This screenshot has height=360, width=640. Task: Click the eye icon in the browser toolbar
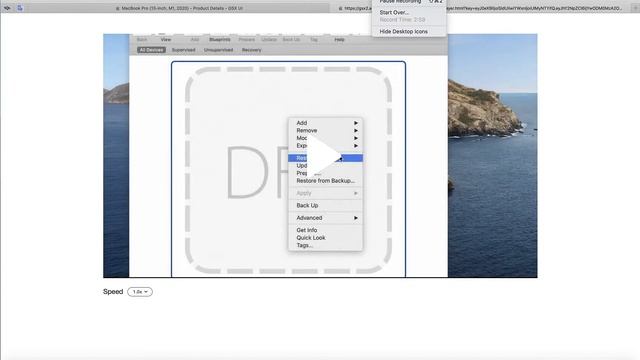tap(7, 8)
